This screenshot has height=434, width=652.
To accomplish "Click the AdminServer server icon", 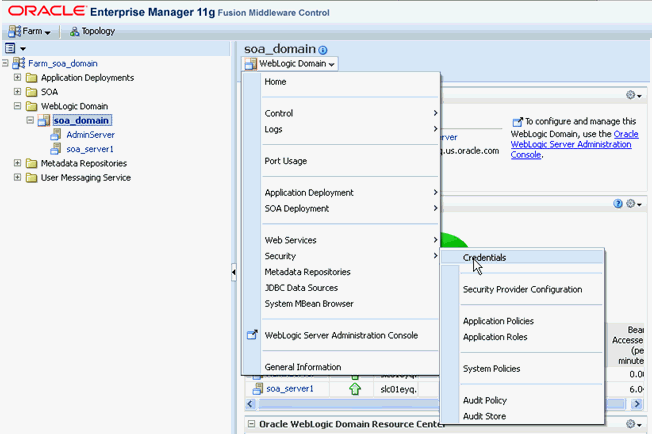I will point(56,134).
